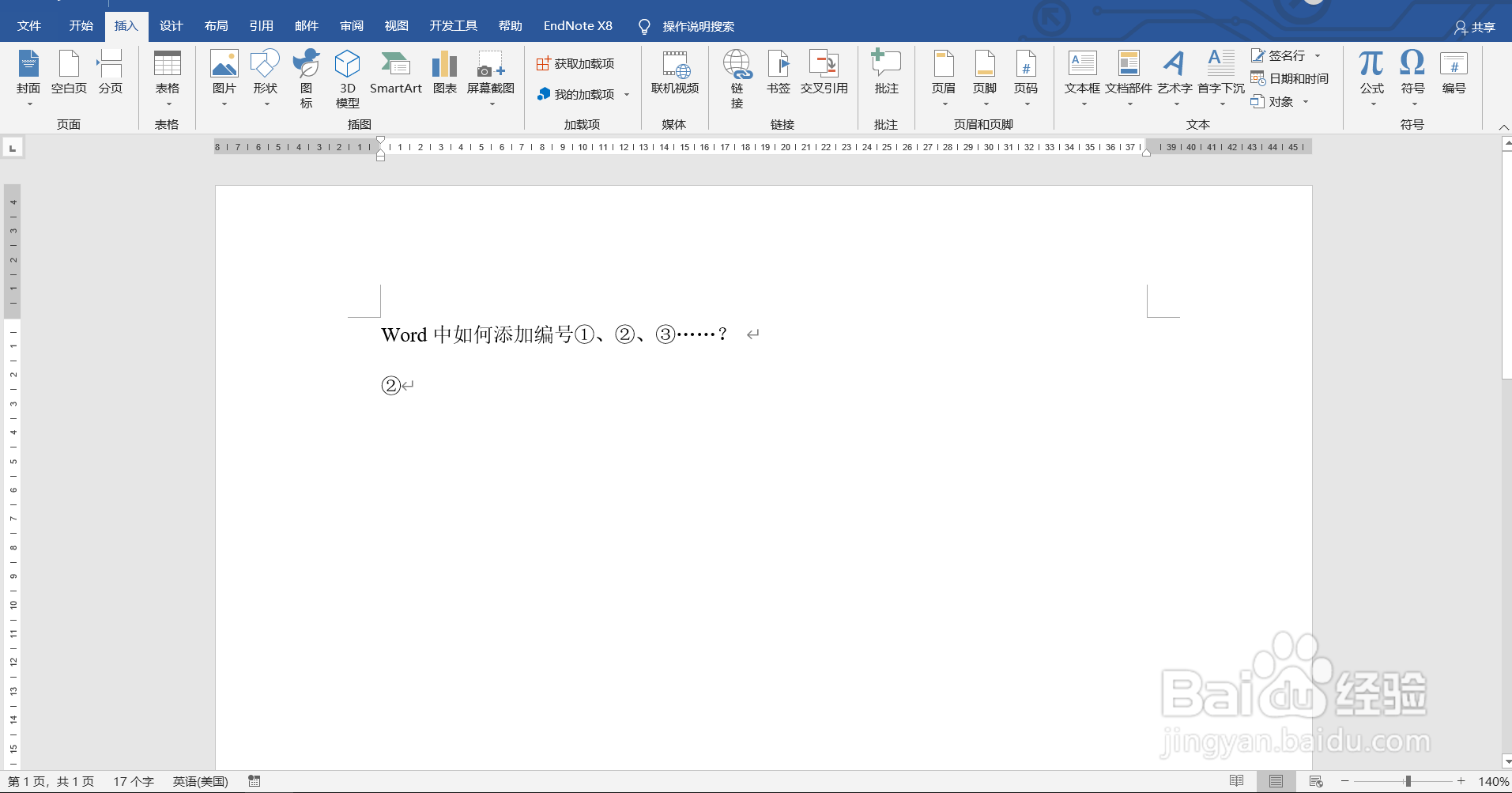This screenshot has width=1512, height=793.
Task: Insert WordArt (艺术字)
Action: pyautogui.click(x=1175, y=77)
